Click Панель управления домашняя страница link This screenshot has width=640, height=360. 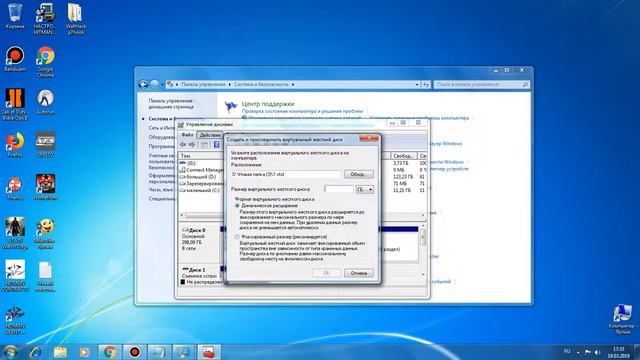coord(171,104)
